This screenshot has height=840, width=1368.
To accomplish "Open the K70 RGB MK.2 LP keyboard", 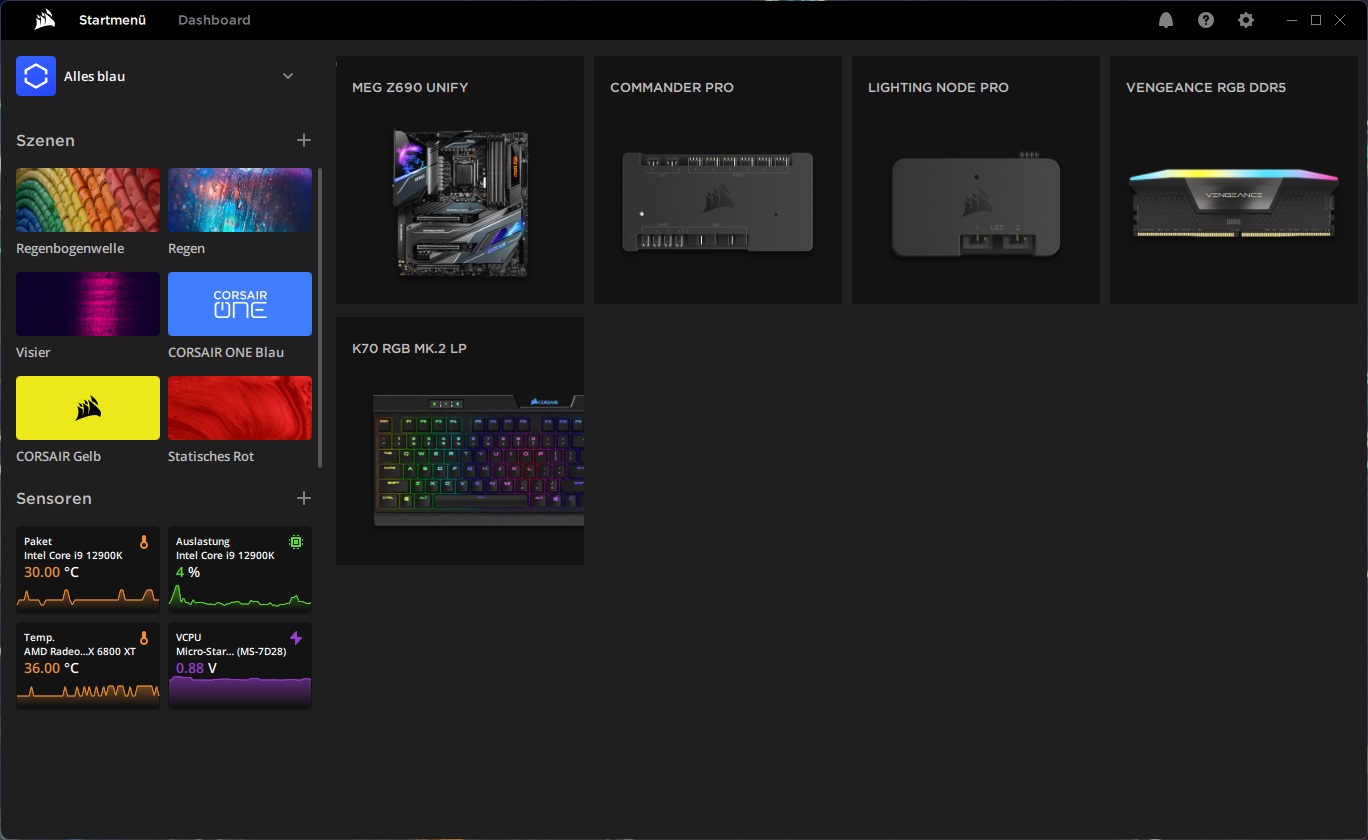I will pyautogui.click(x=460, y=441).
